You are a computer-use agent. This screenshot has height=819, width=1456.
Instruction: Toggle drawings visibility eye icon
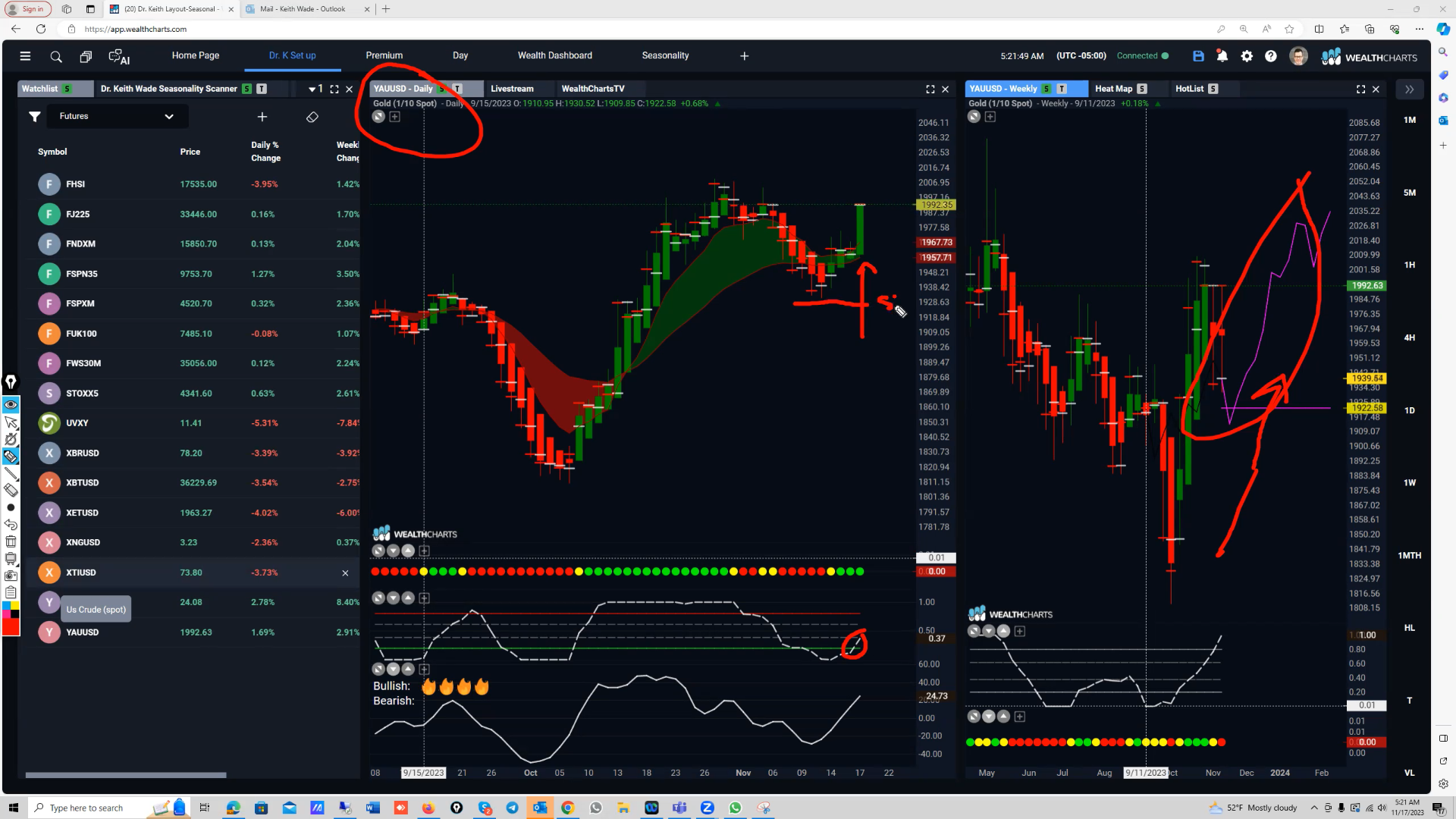coord(11,405)
